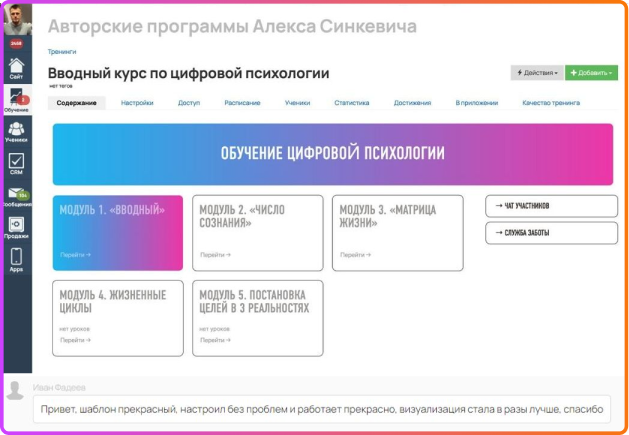Open the Модуль 5 Постановка целей card
The image size is (629, 435).
(x=257, y=317)
